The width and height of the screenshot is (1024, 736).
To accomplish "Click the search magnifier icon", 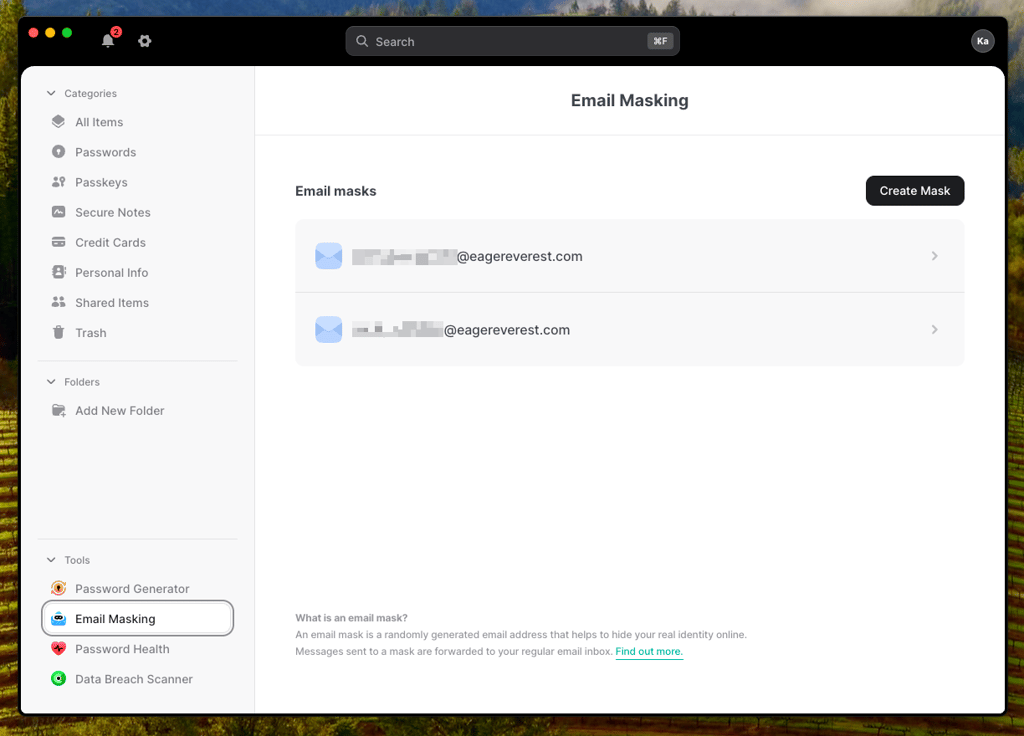I will [x=362, y=41].
